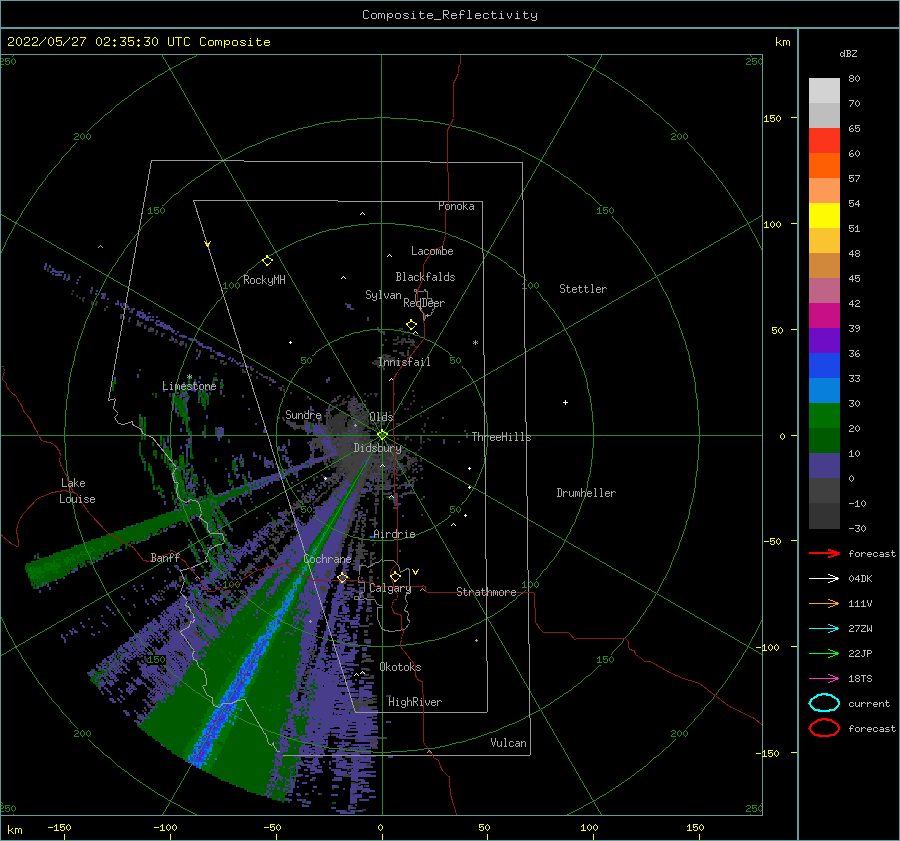The image size is (900, 841).
Task: Click the Stettler city label
Action: (x=583, y=289)
